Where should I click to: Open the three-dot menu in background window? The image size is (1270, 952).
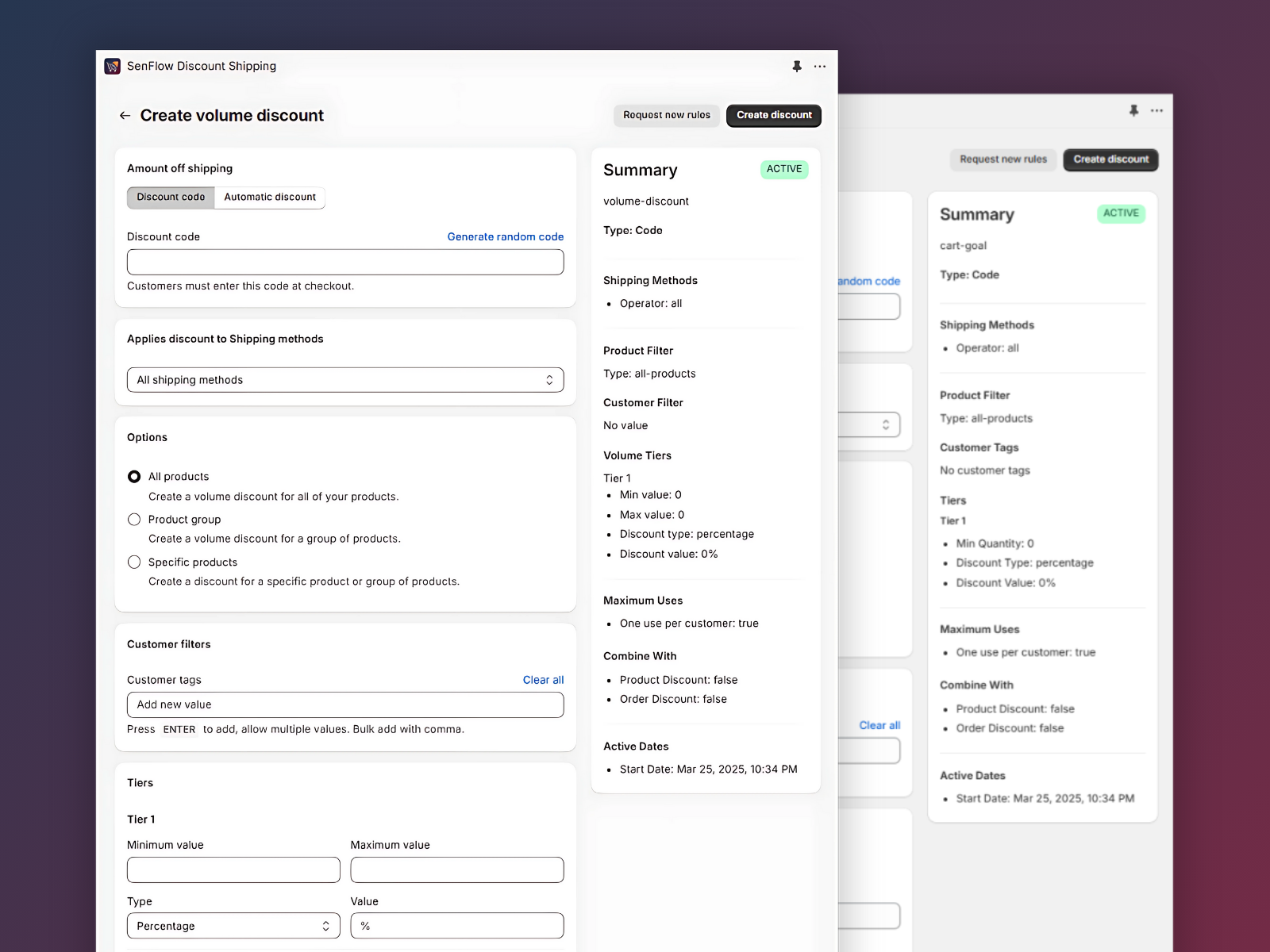[x=1157, y=111]
